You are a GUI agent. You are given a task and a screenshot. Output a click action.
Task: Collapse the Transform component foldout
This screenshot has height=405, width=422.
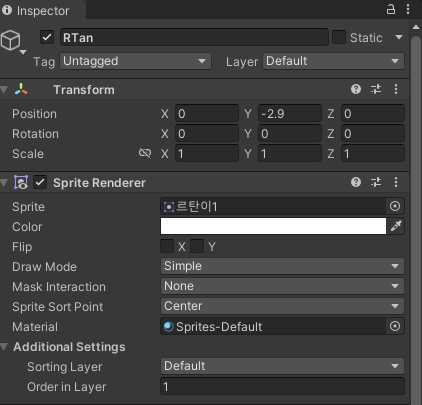click(x=4, y=90)
